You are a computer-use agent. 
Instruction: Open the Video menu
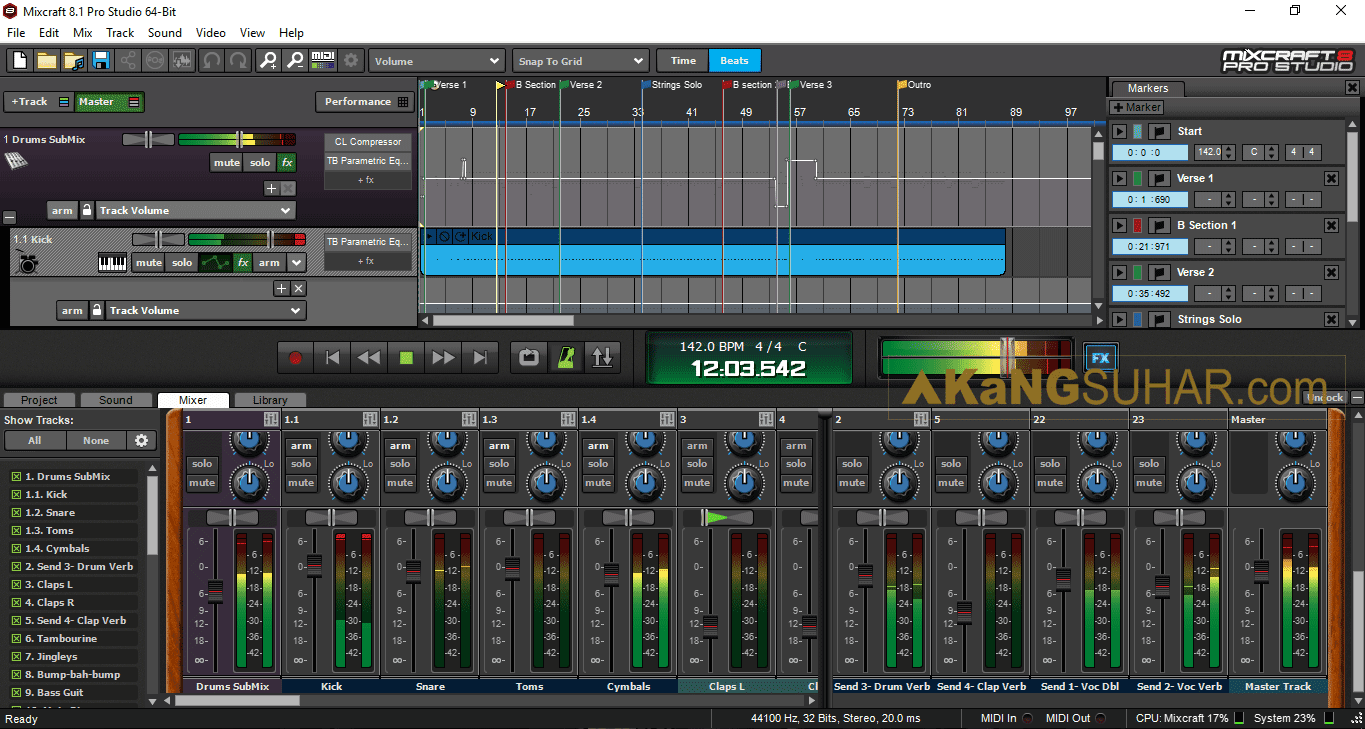tap(211, 33)
